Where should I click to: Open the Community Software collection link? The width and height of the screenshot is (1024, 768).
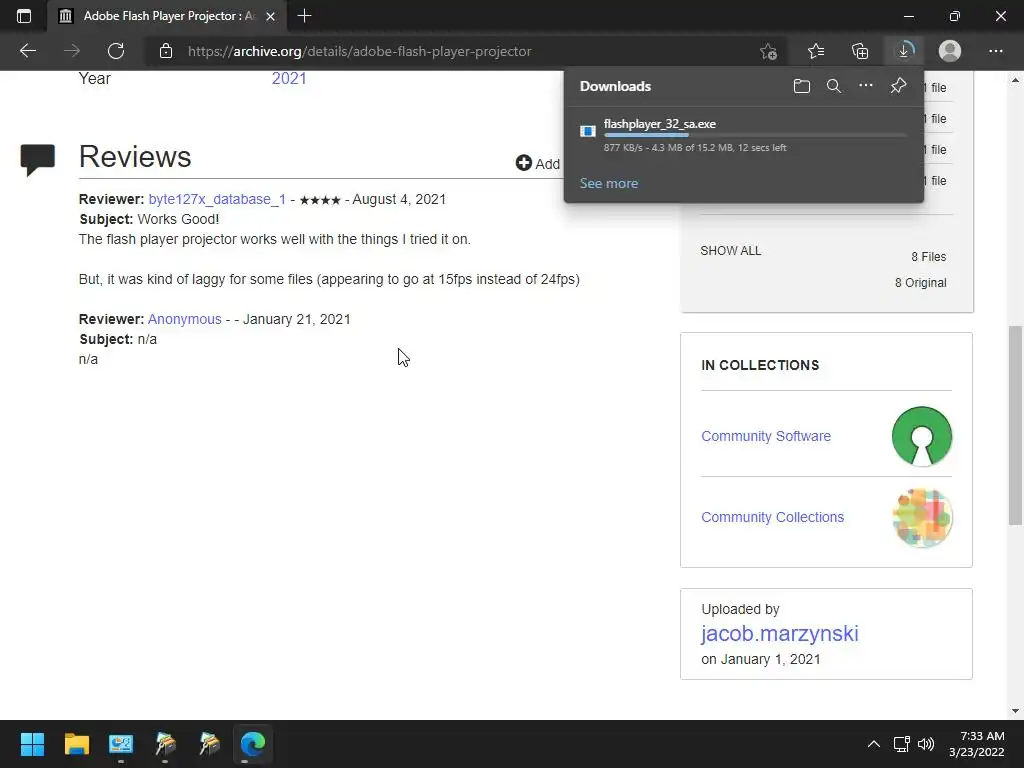coord(766,436)
